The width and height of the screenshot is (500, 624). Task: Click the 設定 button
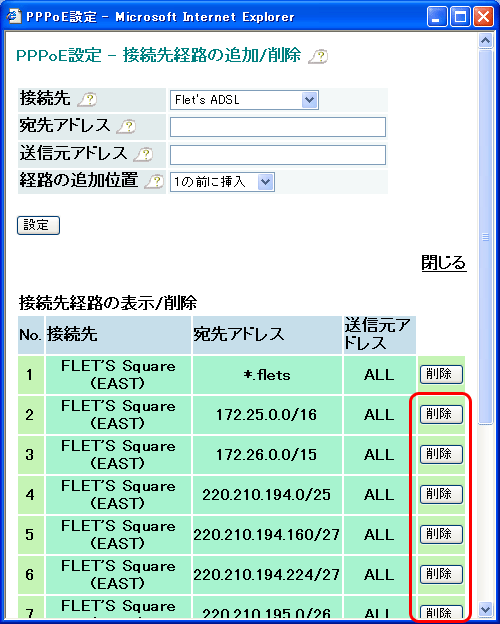[x=38, y=225]
